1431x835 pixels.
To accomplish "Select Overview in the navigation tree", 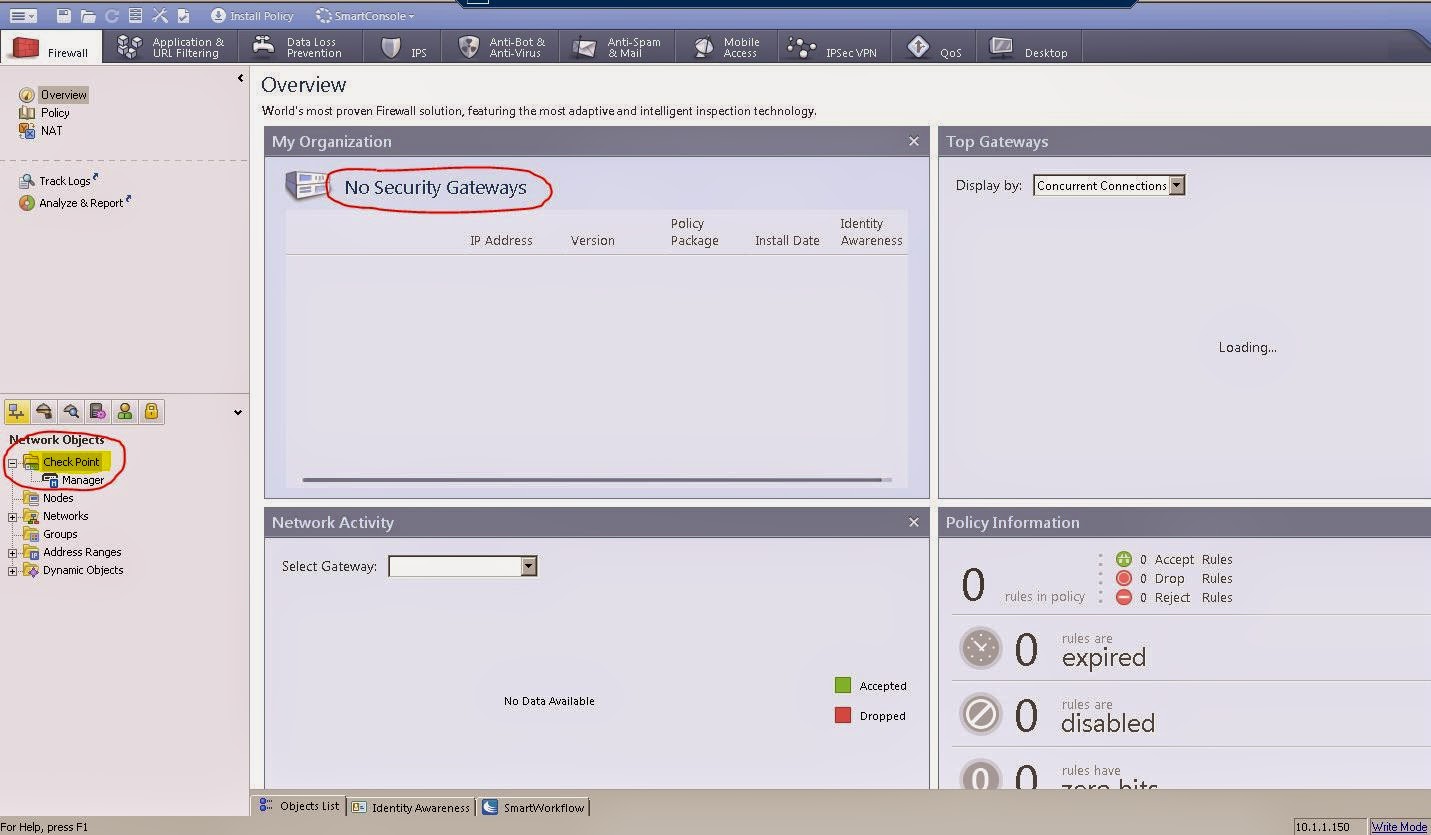I will click(x=63, y=95).
